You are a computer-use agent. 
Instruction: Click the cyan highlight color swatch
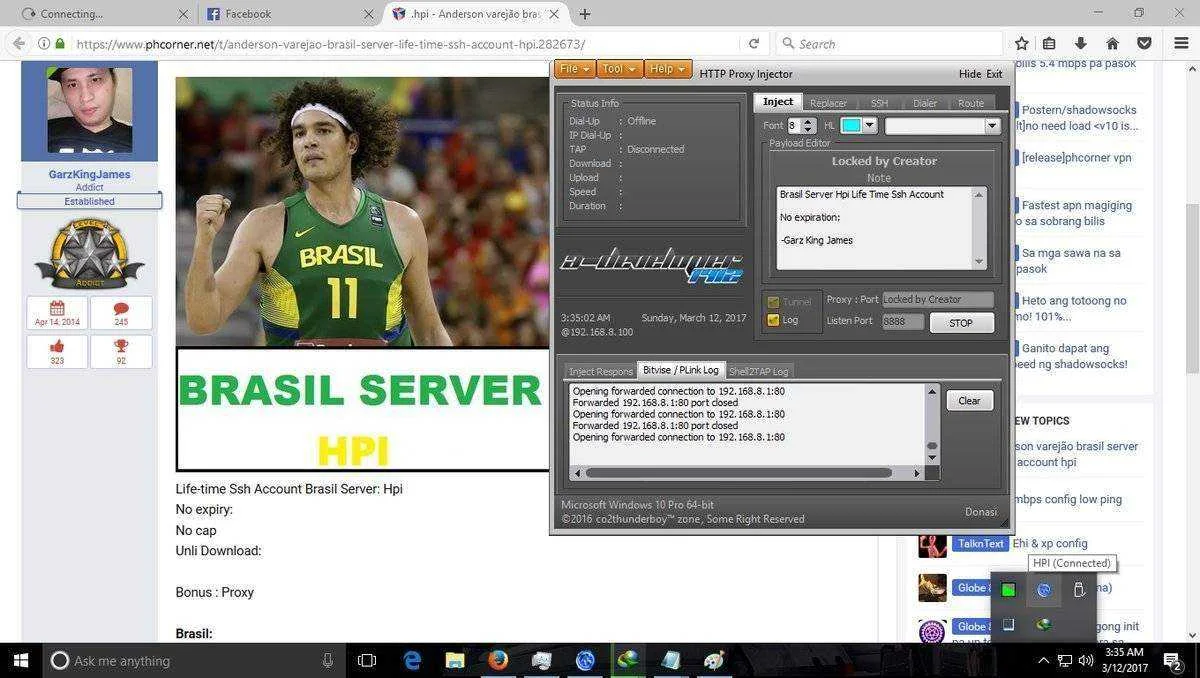851,126
